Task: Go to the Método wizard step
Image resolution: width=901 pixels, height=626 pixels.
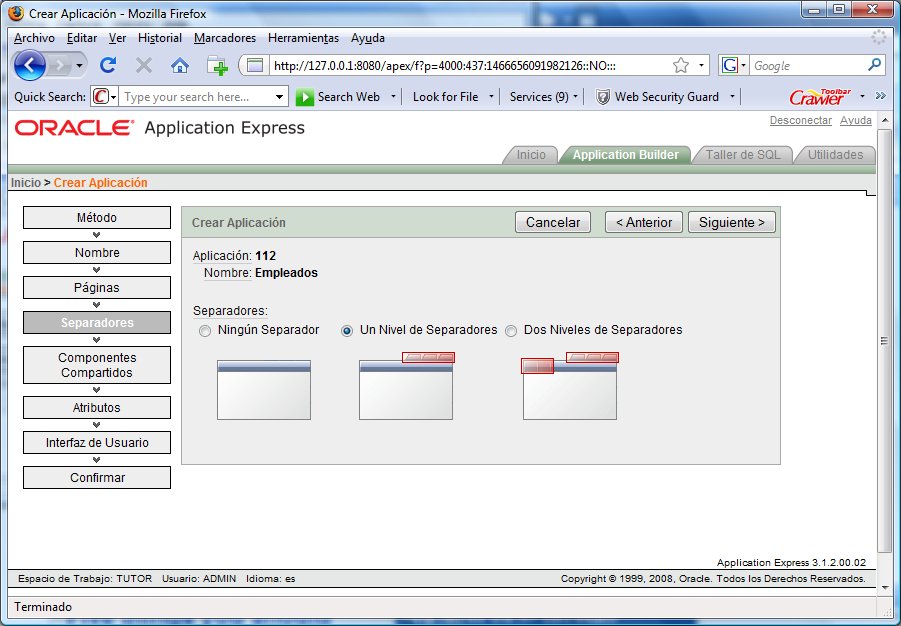Action: pos(97,218)
